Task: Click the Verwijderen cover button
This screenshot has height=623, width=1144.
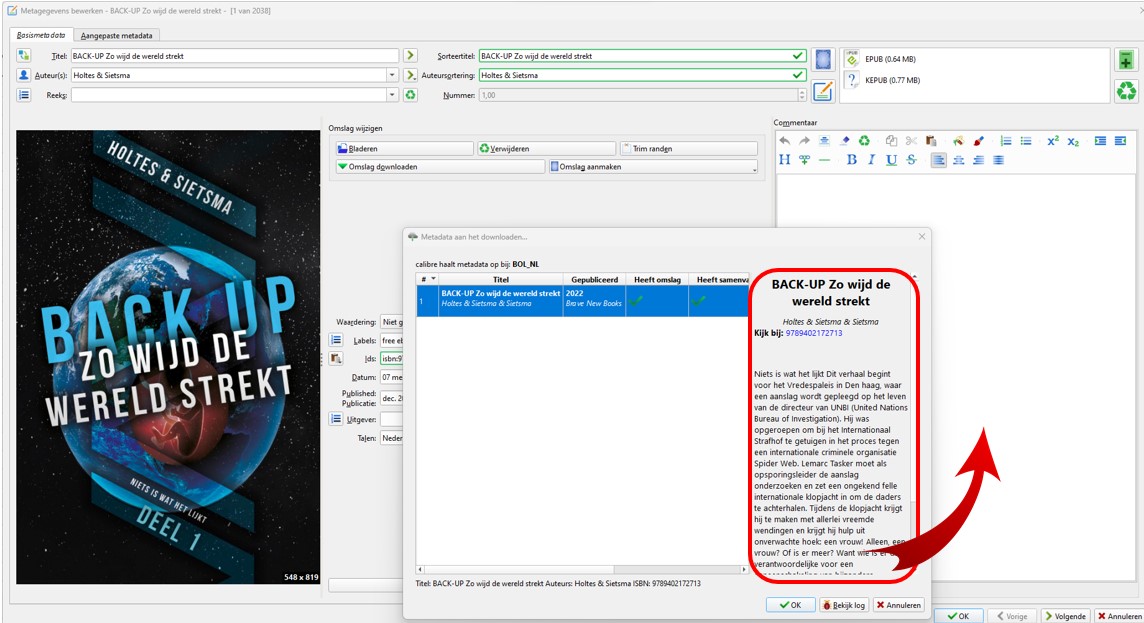Action: pyautogui.click(x=546, y=149)
